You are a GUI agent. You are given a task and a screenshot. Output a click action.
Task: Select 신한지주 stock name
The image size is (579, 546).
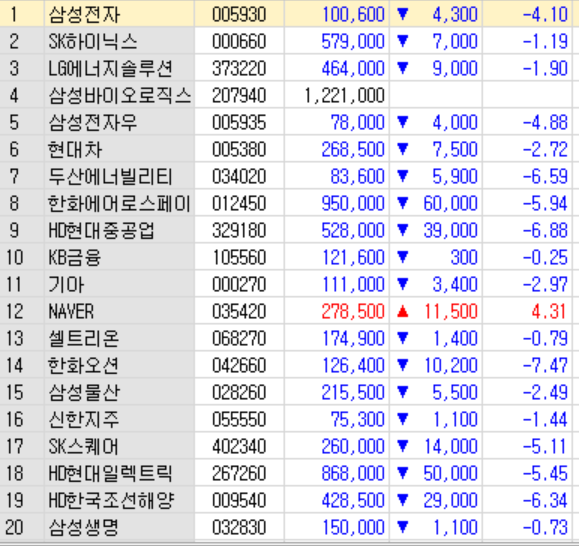(84, 419)
